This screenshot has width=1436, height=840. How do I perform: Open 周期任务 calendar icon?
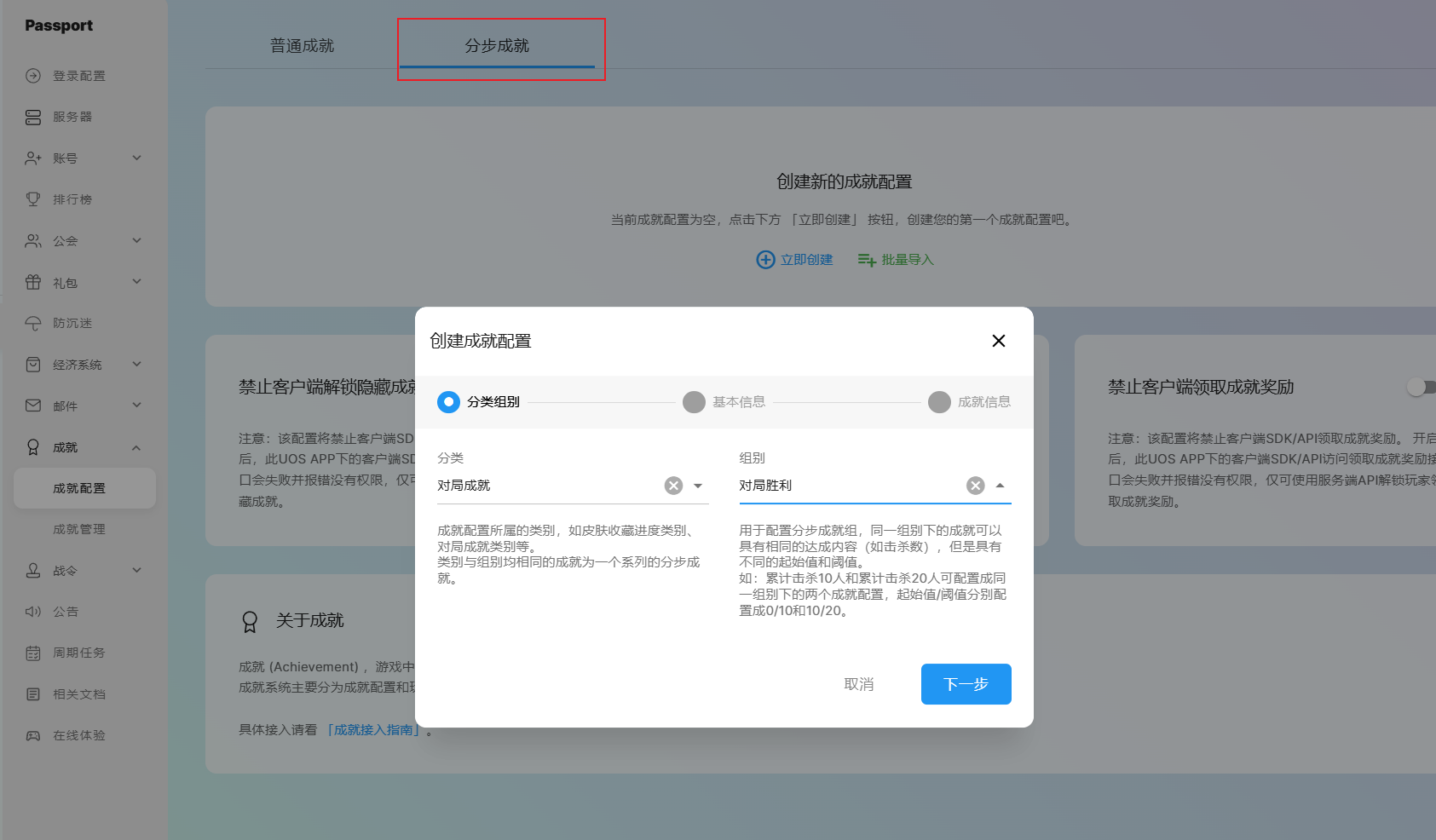coord(33,653)
